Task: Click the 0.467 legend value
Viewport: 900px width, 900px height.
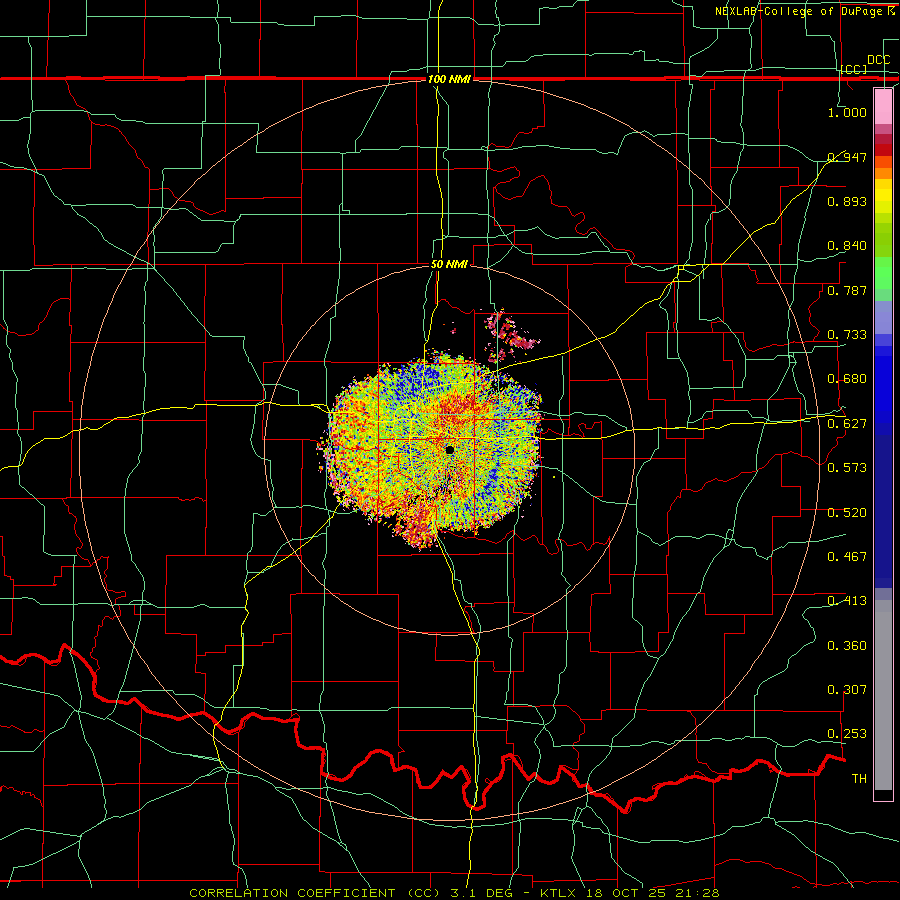Action: pyautogui.click(x=847, y=557)
